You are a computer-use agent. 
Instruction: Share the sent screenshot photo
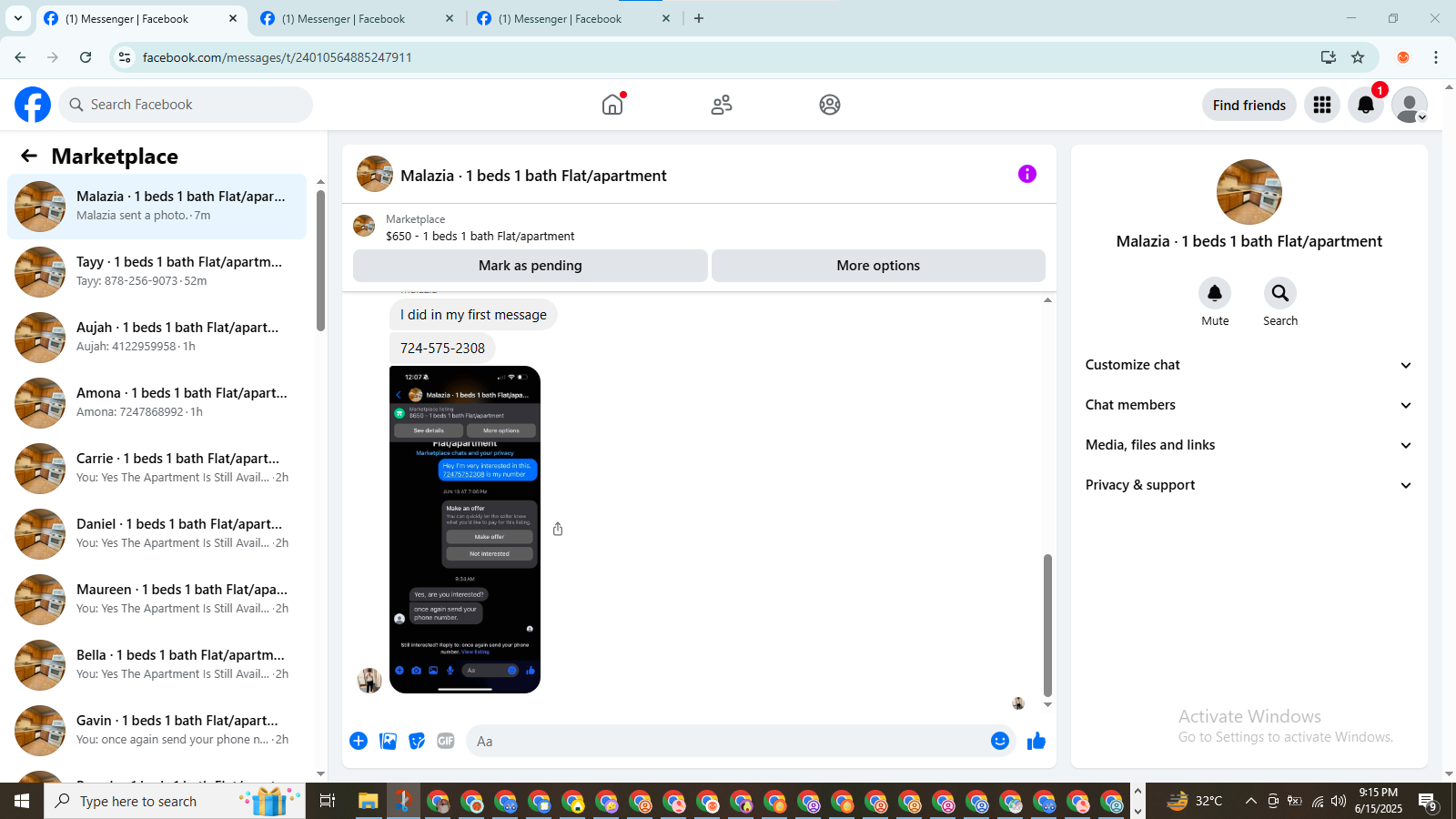tap(558, 529)
